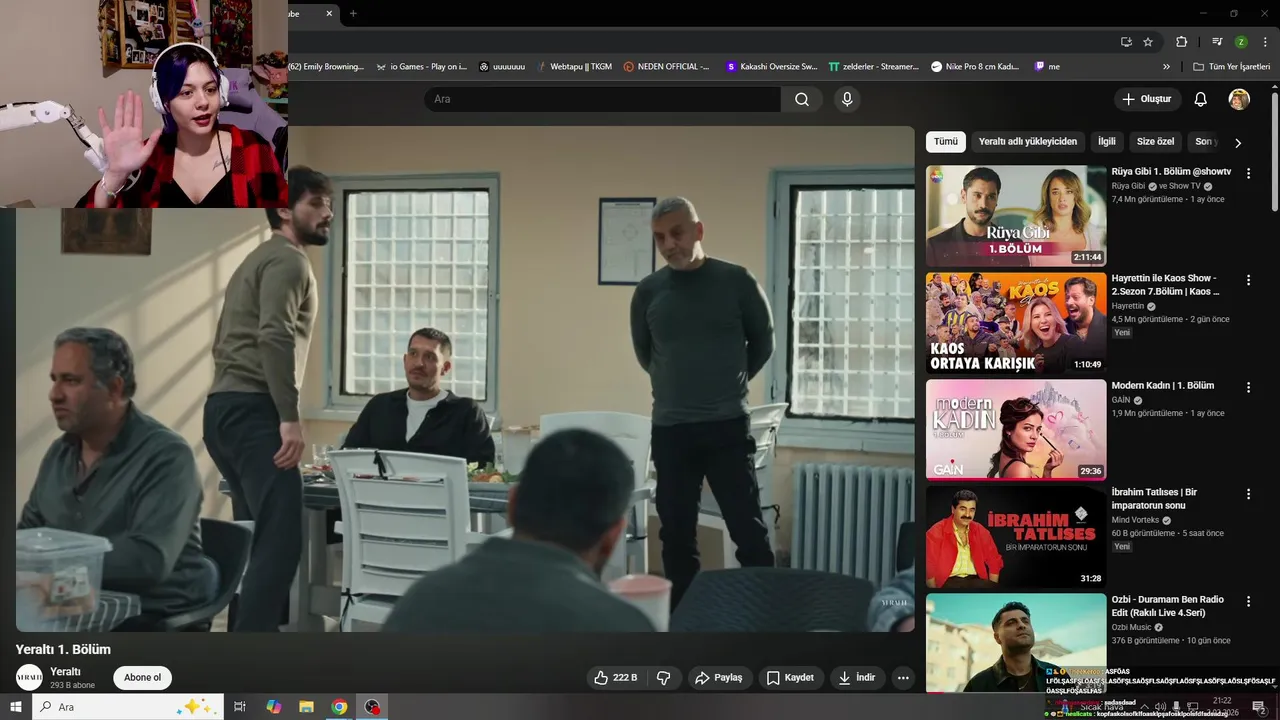The width and height of the screenshot is (1280, 720).
Task: Click the Modern Kadın | 1. Bölüm title
Action: (x=1162, y=386)
